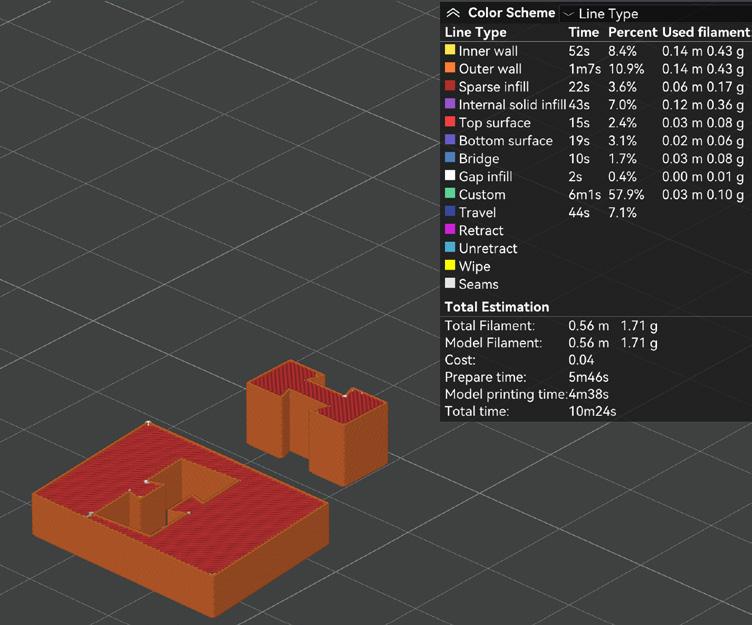This screenshot has width=752, height=625.
Task: Show Seams via its grey swatch
Action: click(449, 283)
